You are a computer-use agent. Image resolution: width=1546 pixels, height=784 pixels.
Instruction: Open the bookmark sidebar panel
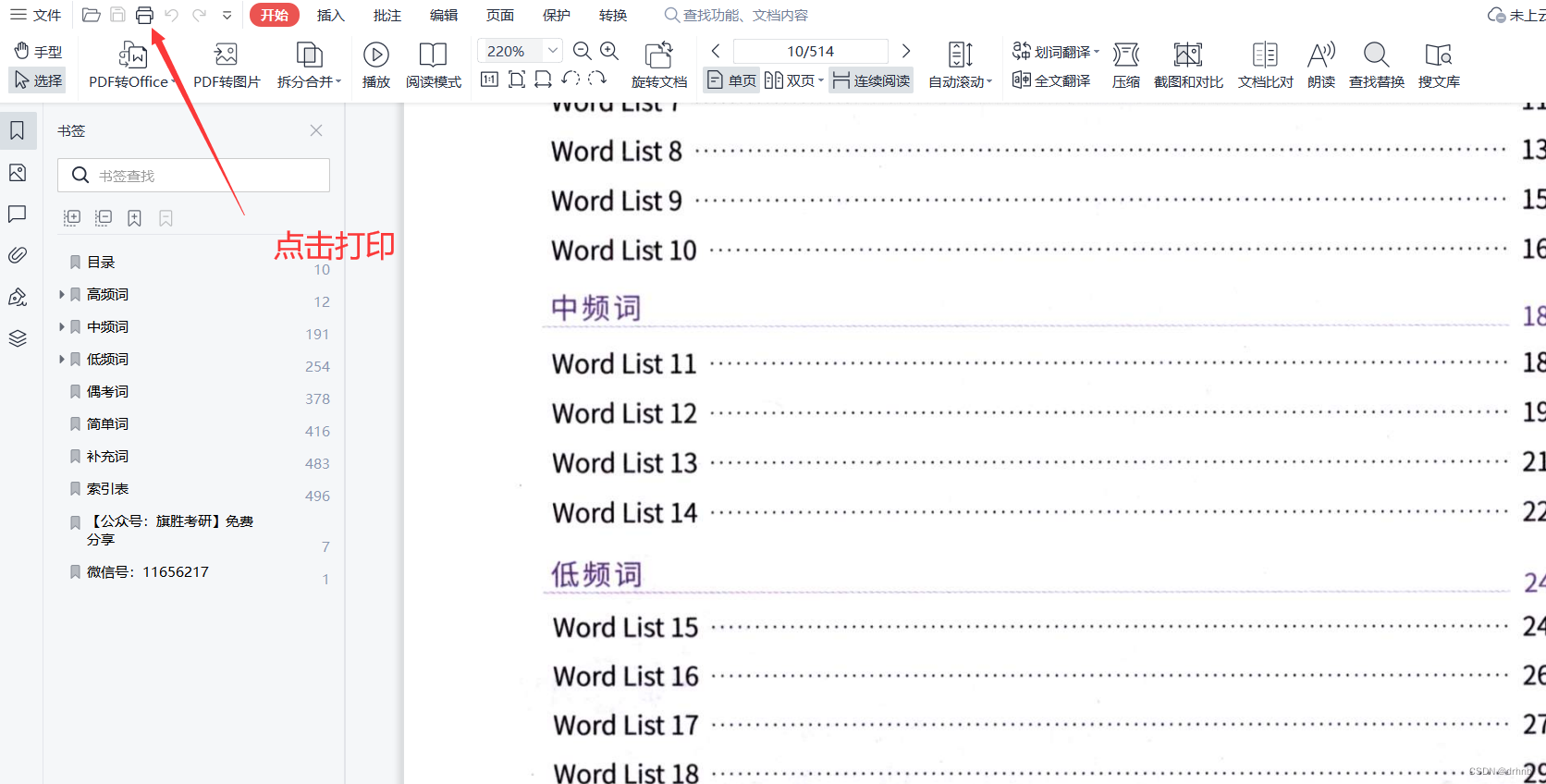pyautogui.click(x=18, y=130)
